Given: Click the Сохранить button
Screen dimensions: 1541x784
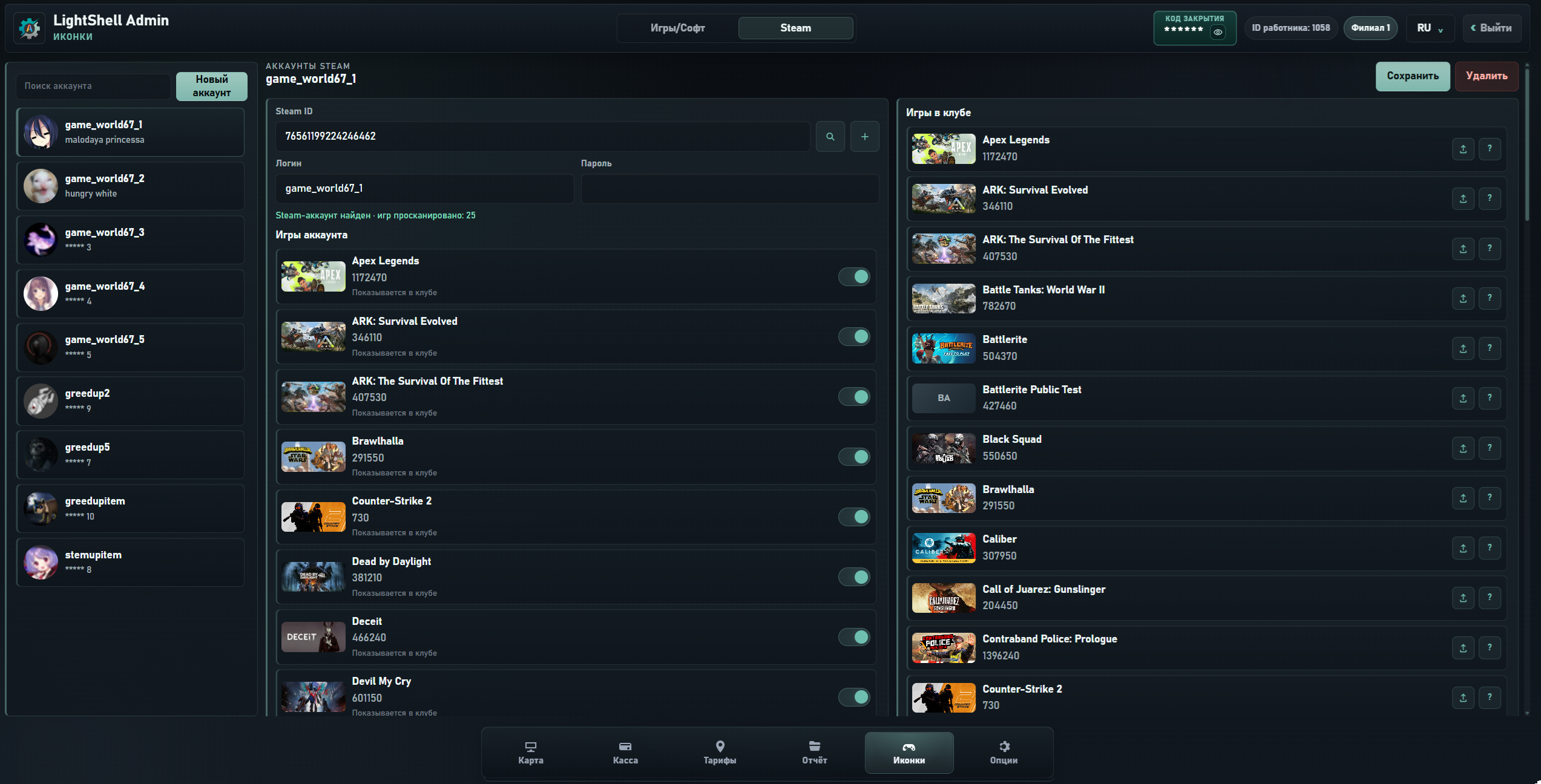Looking at the screenshot, I should click(x=1413, y=76).
